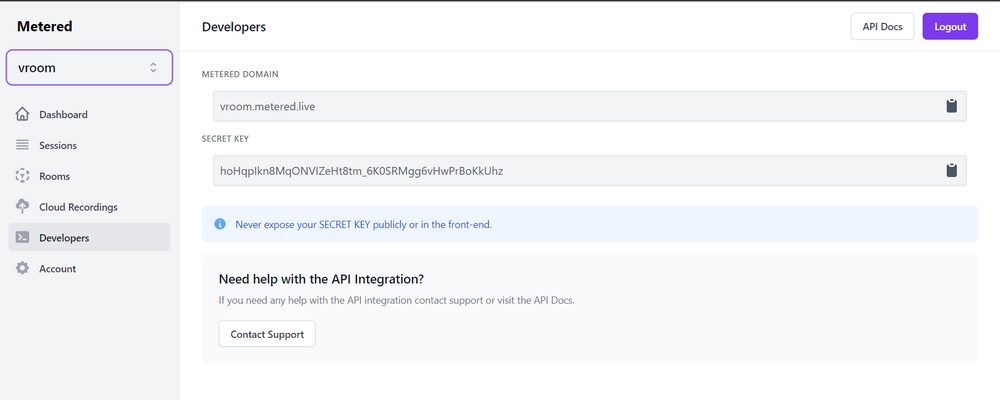
Task: Click the Sessions list icon in sidebar
Action: (x=22, y=146)
